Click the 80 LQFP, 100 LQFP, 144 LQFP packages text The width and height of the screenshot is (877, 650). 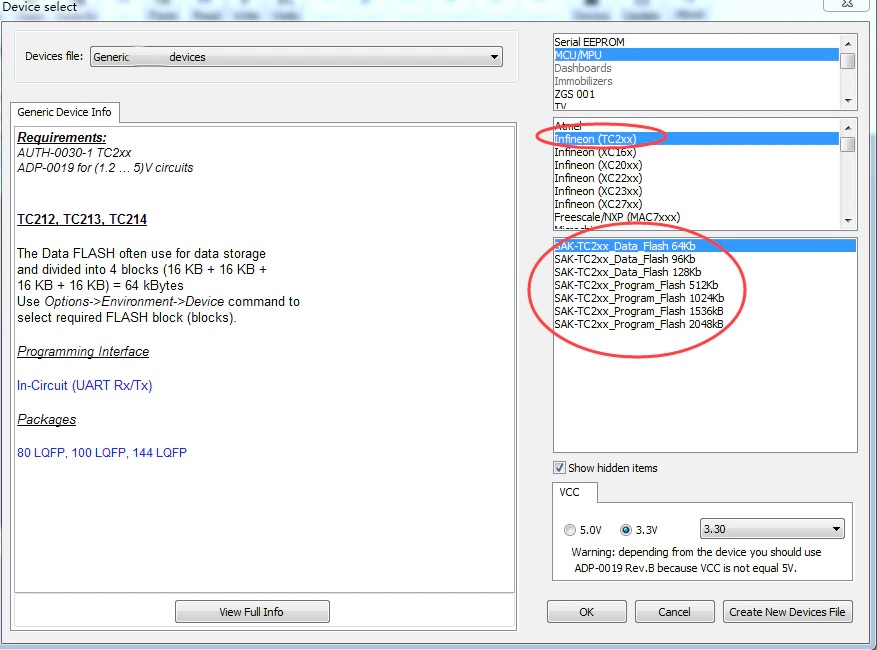click(x=102, y=453)
